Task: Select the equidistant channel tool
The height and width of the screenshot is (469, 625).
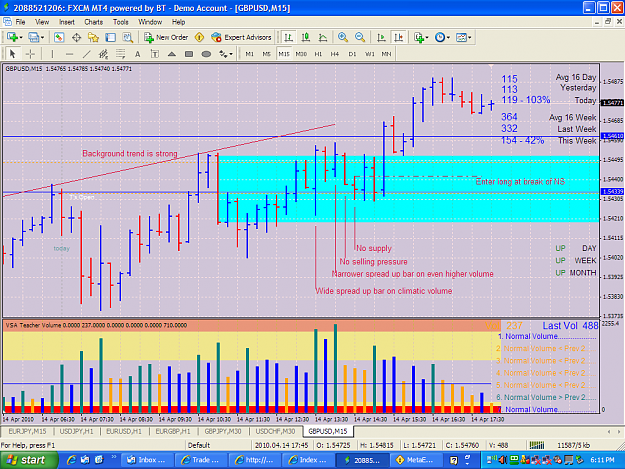Action: click(103, 54)
